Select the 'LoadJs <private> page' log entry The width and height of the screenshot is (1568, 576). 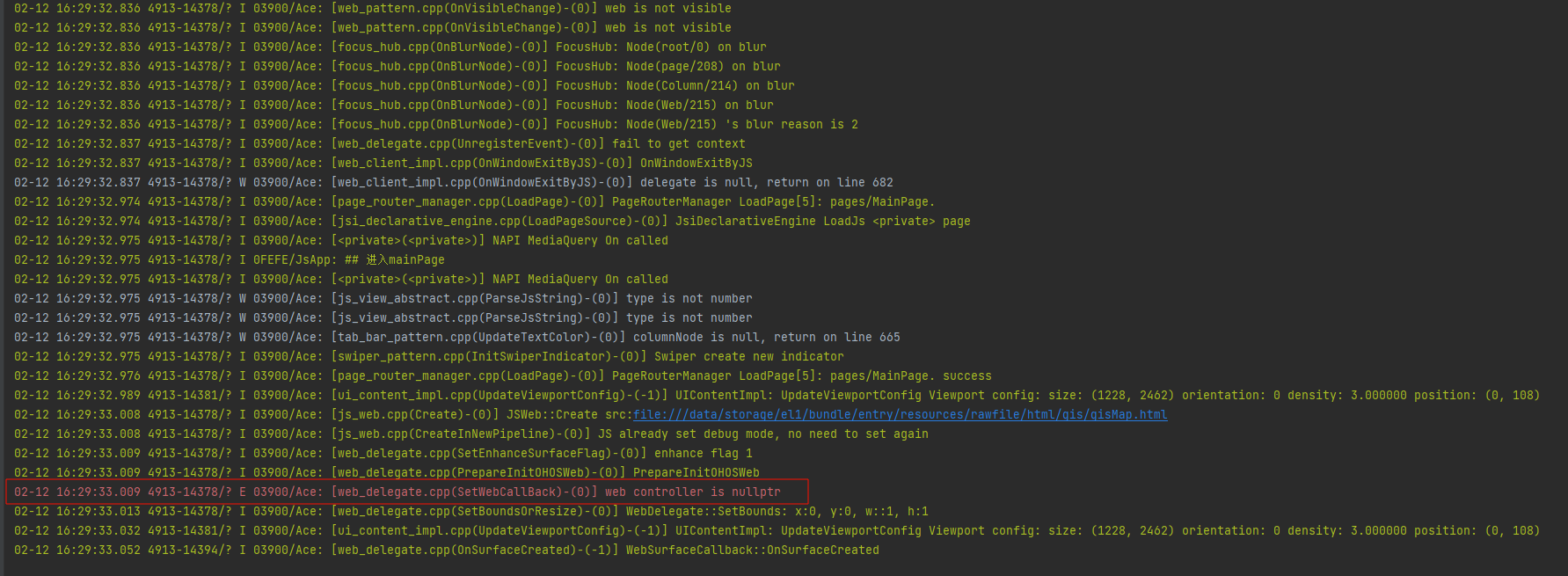[492, 221]
